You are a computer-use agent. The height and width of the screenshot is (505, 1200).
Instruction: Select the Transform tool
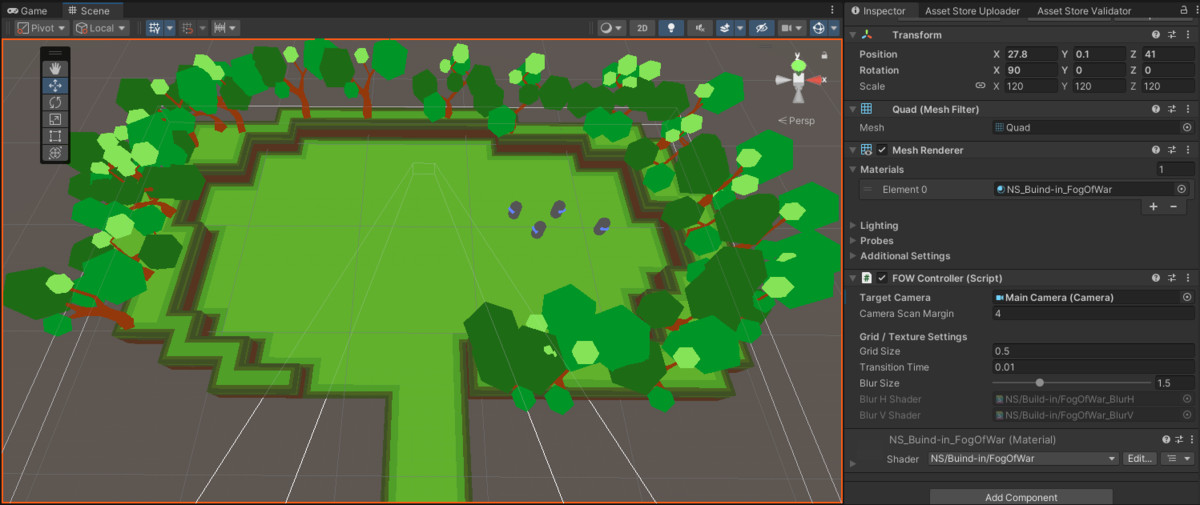(x=55, y=153)
